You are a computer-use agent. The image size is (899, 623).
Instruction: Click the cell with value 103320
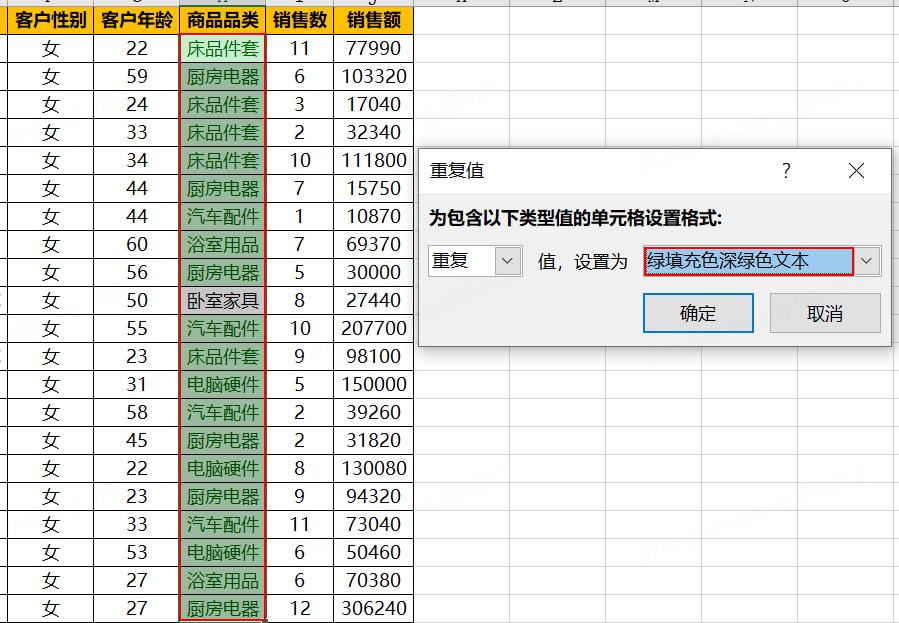coord(373,76)
